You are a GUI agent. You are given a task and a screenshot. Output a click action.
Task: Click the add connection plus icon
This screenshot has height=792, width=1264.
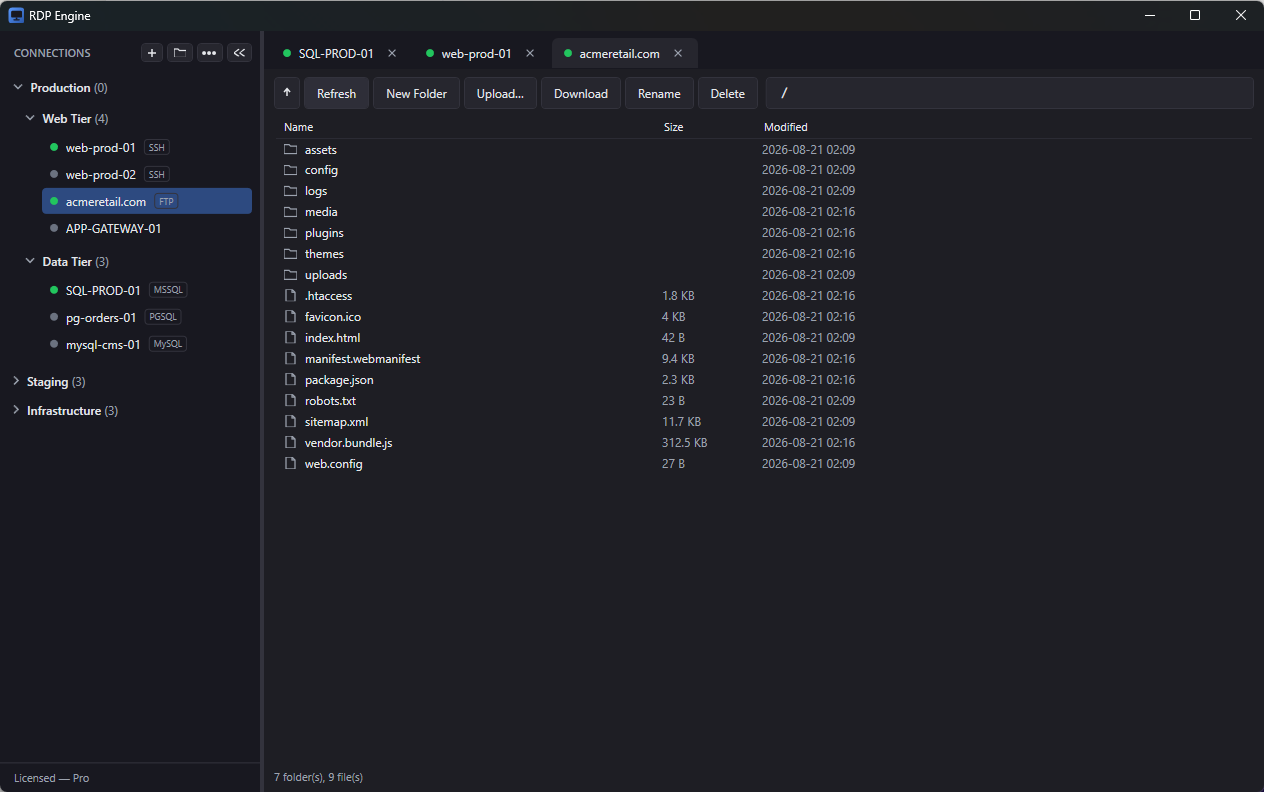click(x=152, y=53)
